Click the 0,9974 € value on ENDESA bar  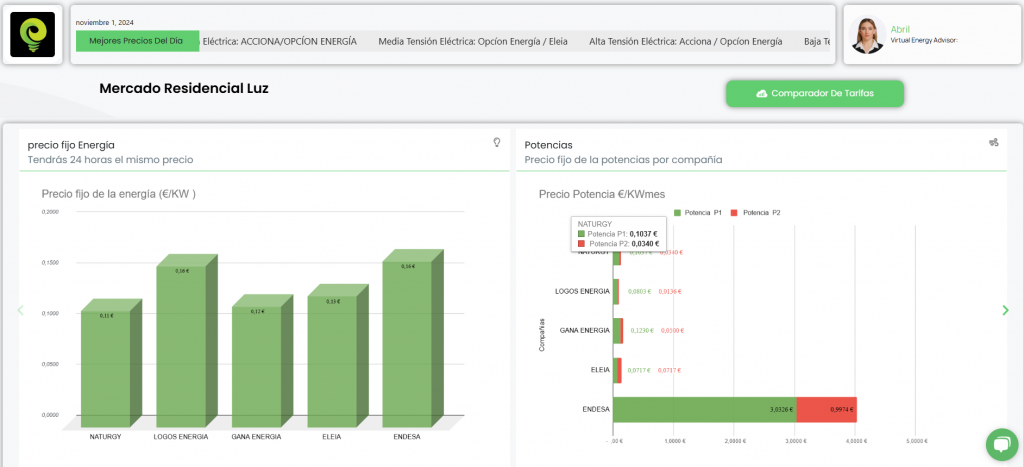[x=842, y=410]
